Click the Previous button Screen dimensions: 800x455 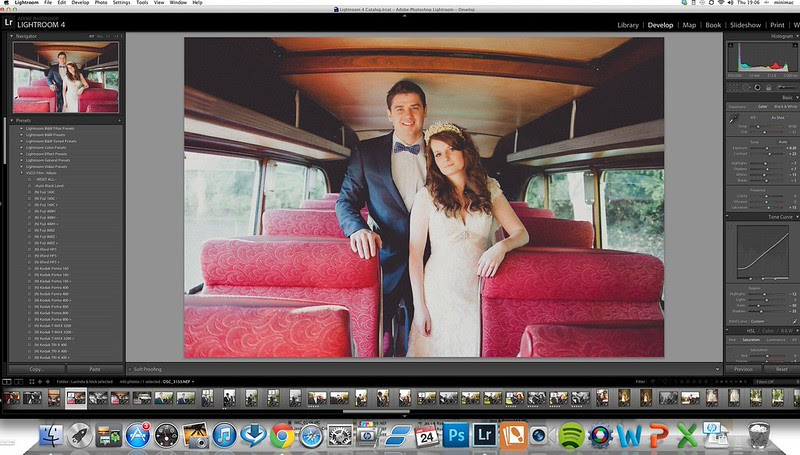(743, 369)
